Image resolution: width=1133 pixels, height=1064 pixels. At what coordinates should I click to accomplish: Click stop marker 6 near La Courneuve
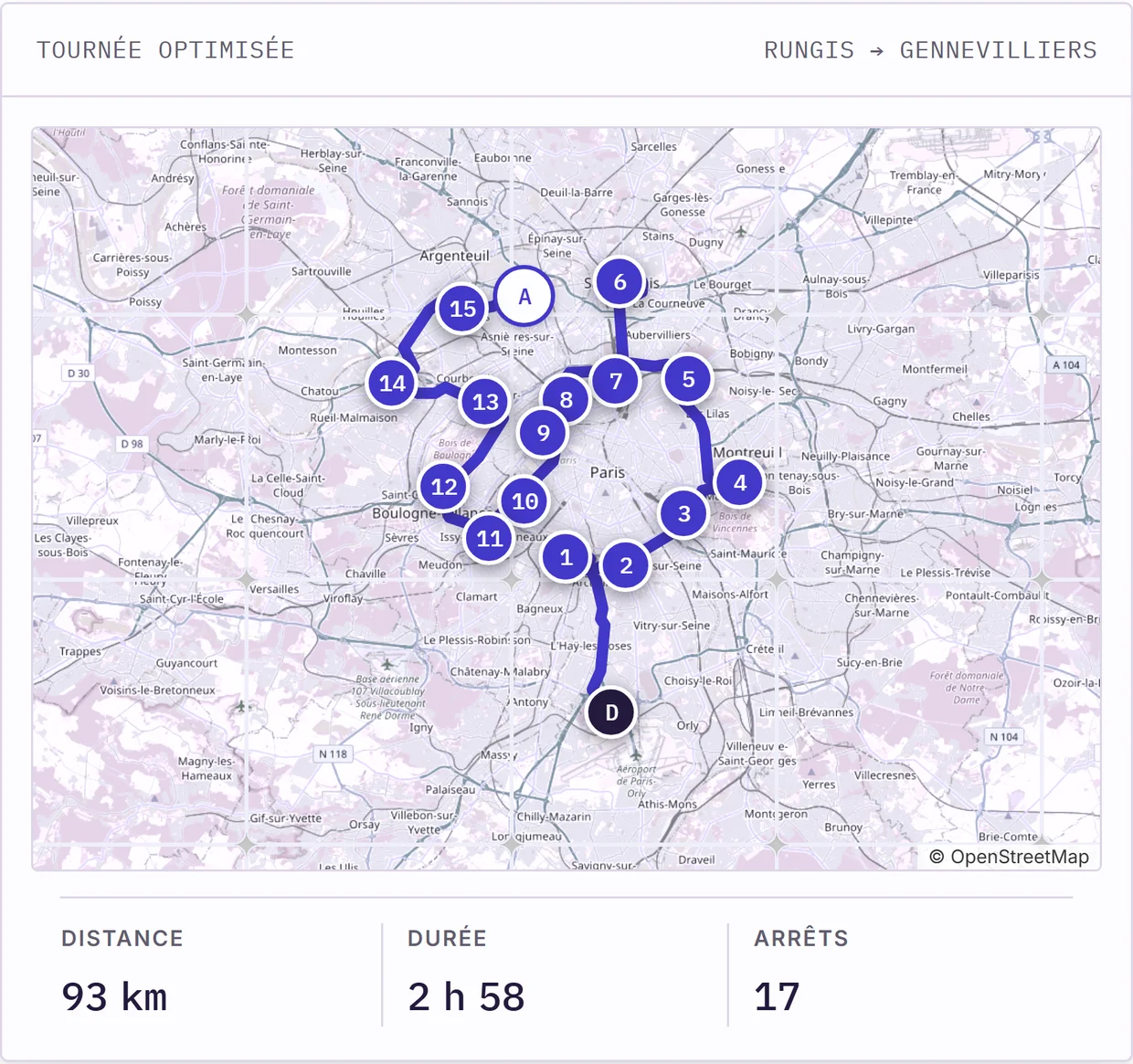619,282
